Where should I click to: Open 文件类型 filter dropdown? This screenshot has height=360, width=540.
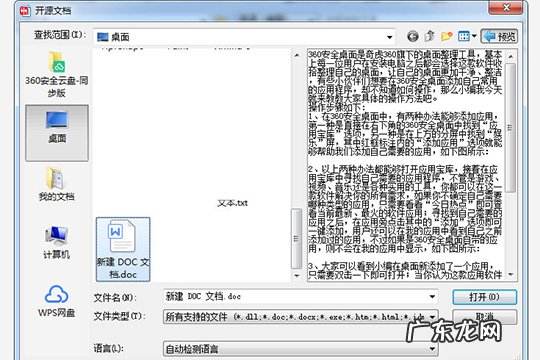coord(433,316)
